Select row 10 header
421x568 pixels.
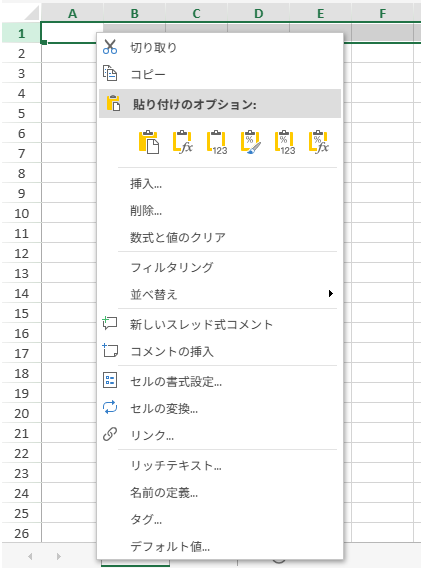pyautogui.click(x=21, y=213)
